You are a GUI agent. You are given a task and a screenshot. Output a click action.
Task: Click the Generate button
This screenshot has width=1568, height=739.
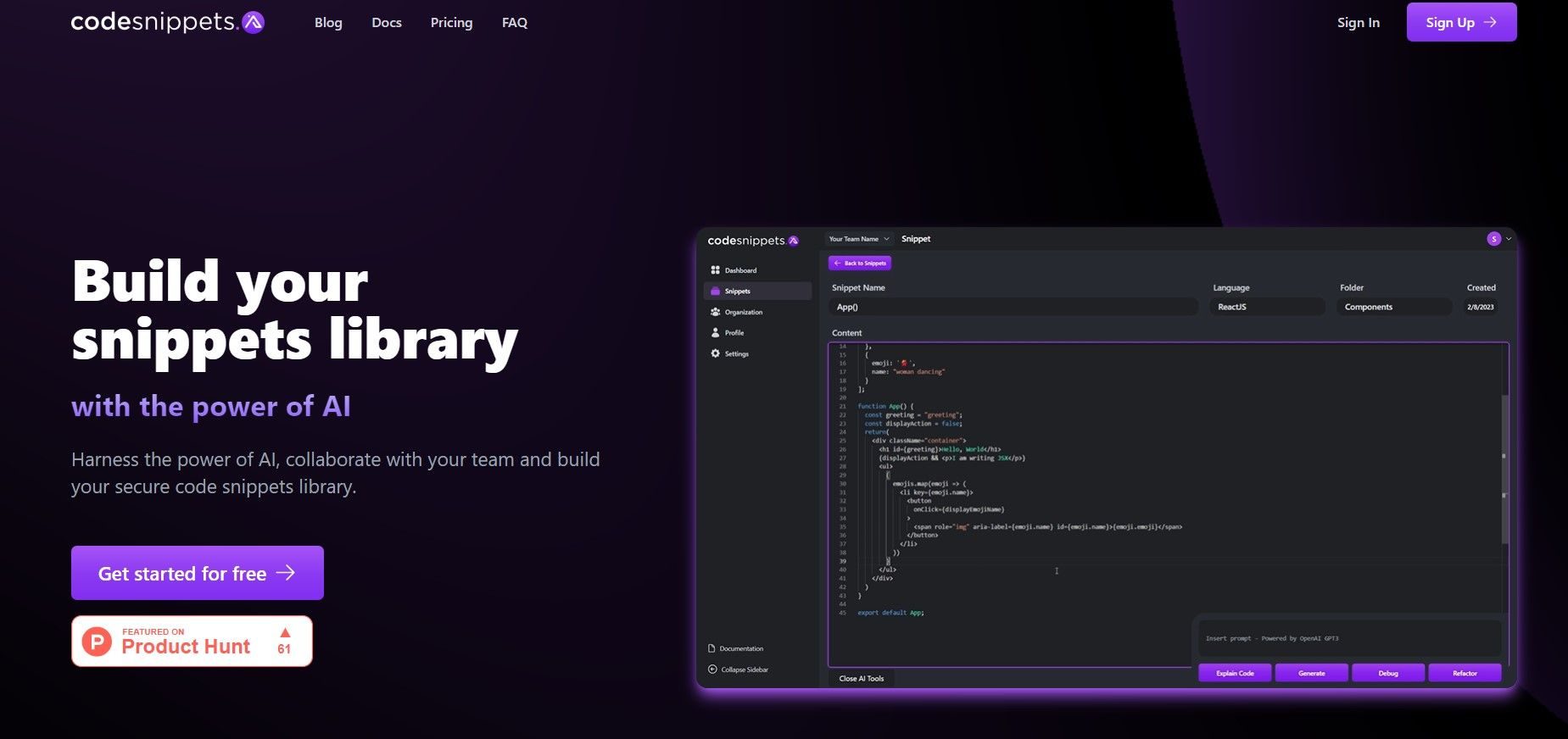click(x=1312, y=673)
